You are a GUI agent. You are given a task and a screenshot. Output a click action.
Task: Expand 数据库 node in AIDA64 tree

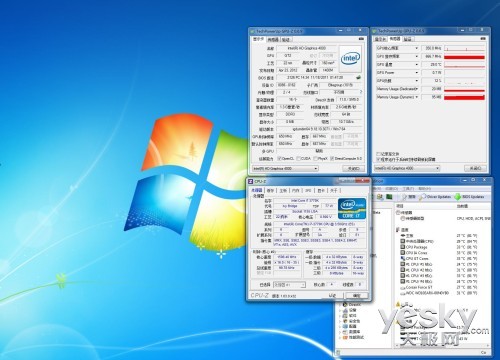click(340, 332)
